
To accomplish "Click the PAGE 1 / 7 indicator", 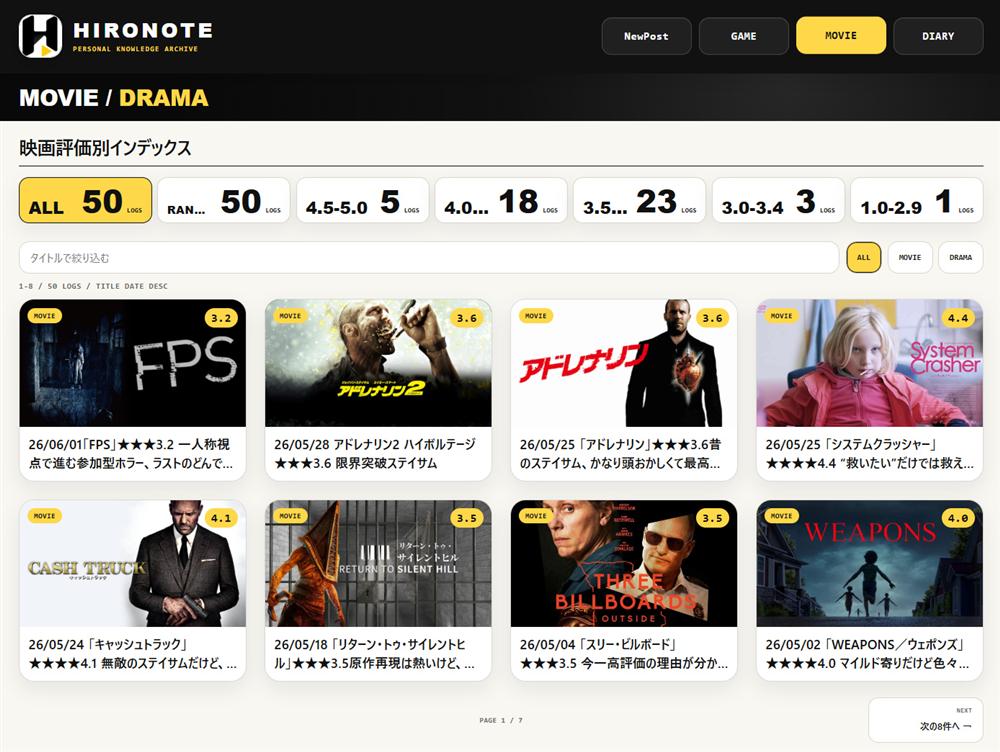I will (501, 720).
